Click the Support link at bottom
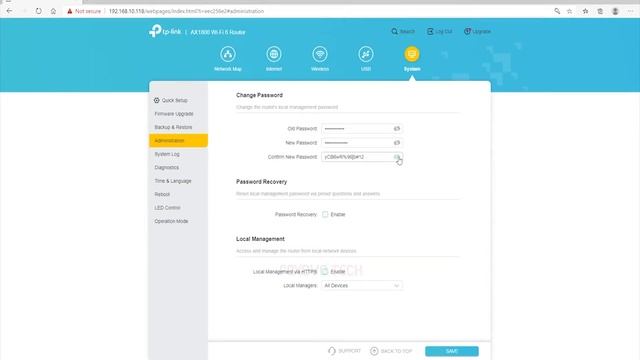 (x=344, y=351)
